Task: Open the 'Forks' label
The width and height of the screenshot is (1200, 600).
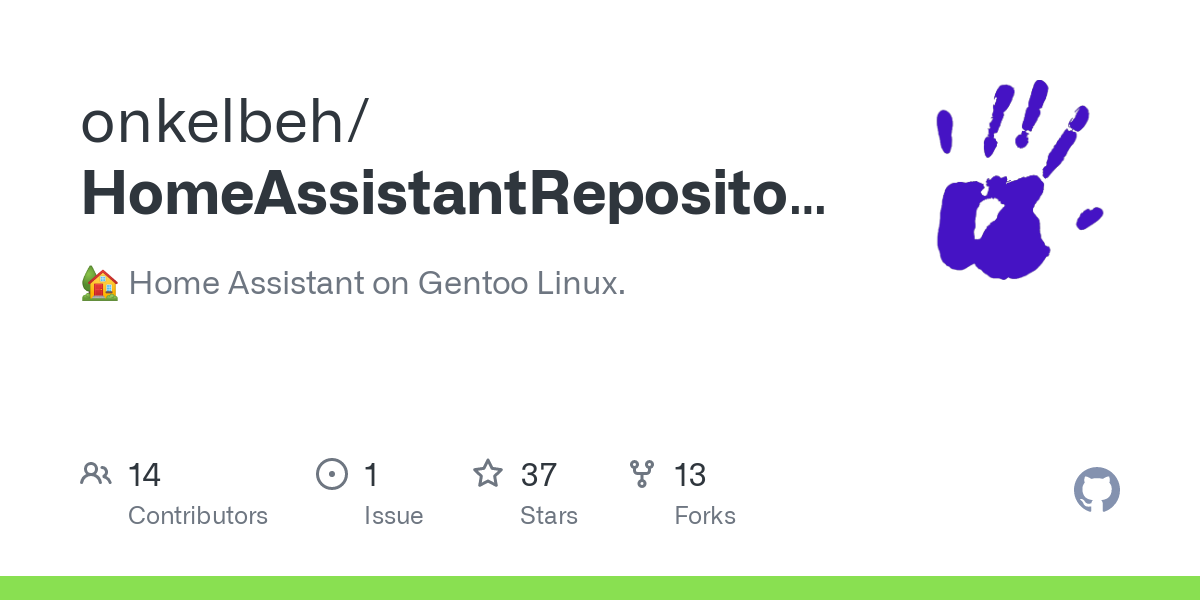Action: click(705, 516)
